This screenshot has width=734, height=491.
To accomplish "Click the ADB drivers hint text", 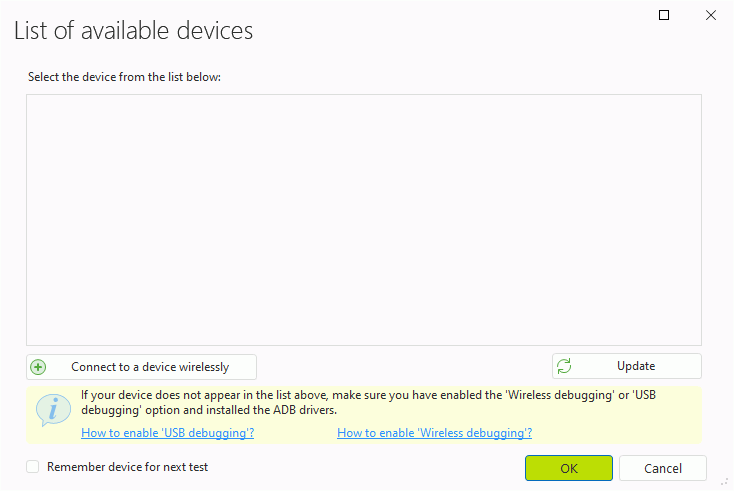I will tap(368, 403).
